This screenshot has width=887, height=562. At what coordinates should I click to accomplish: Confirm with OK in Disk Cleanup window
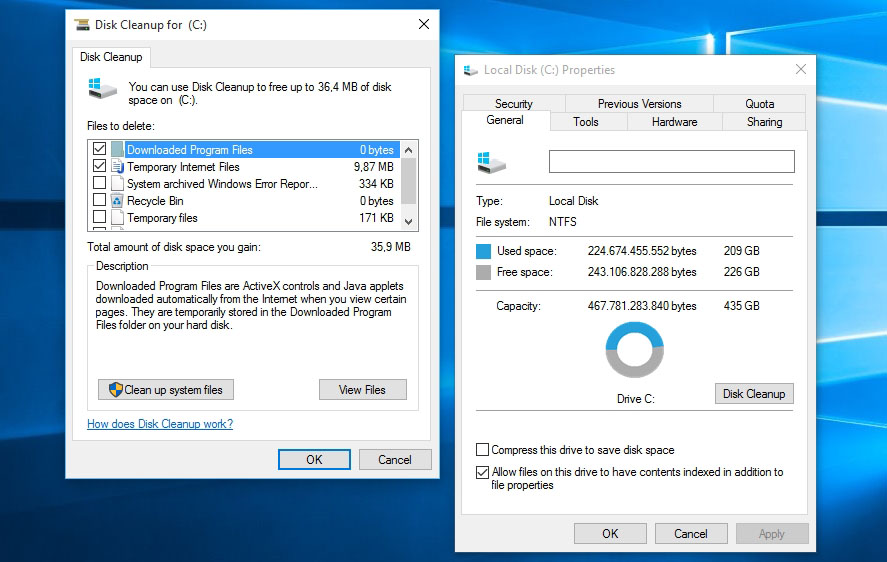pos(314,460)
